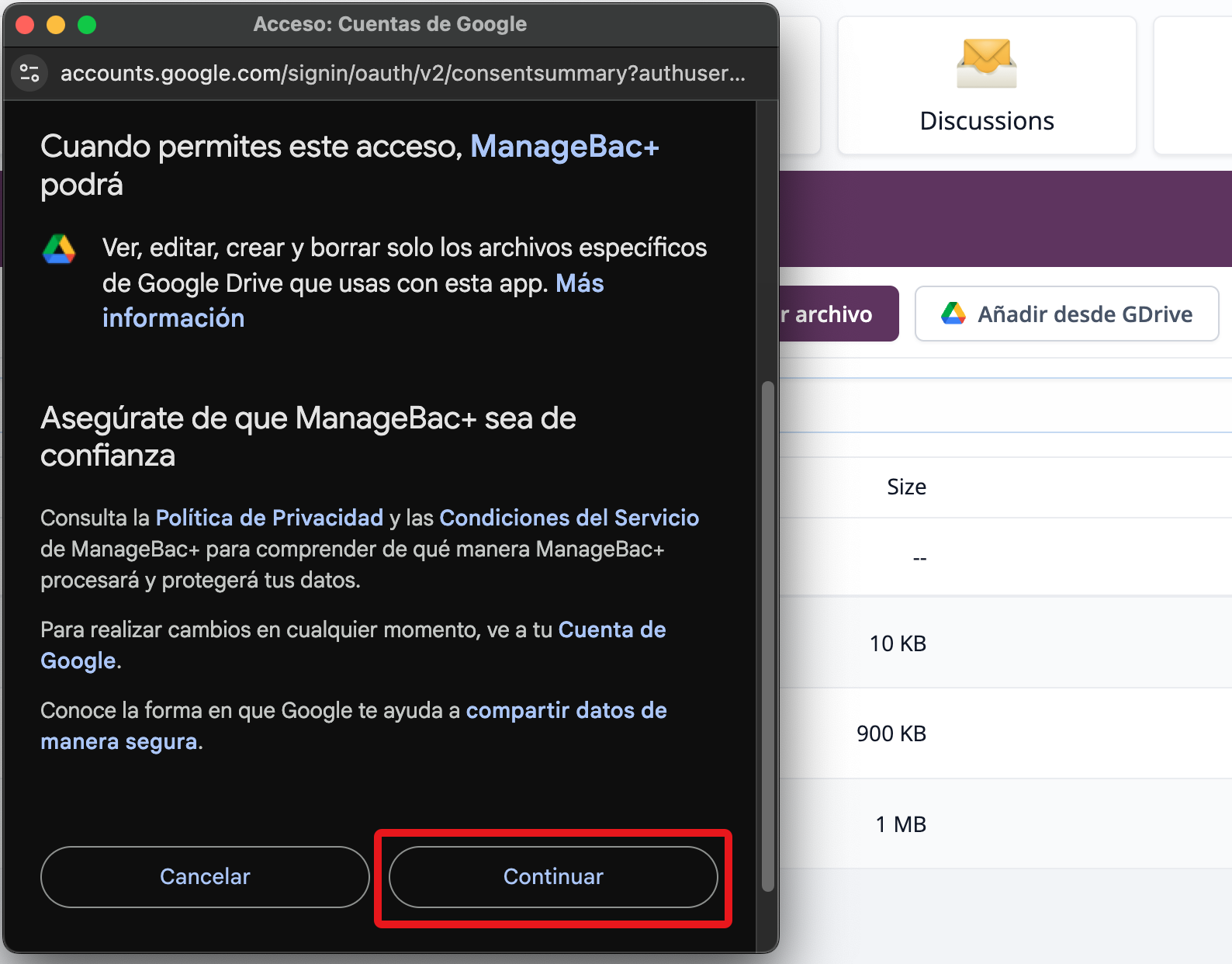The image size is (1232, 964).
Task: Open the compartir datos de manera segura link
Action: pyautogui.click(x=566, y=710)
